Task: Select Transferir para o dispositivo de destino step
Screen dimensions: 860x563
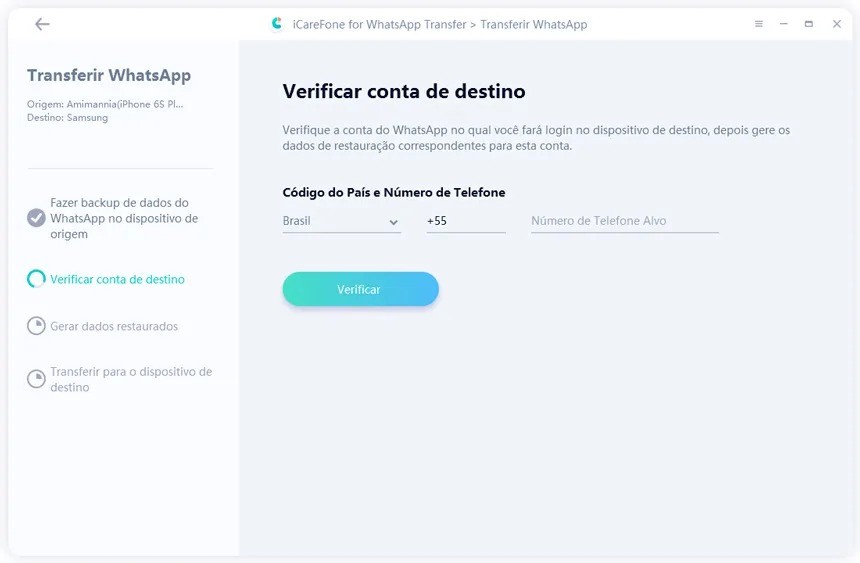Action: pyautogui.click(x=131, y=379)
